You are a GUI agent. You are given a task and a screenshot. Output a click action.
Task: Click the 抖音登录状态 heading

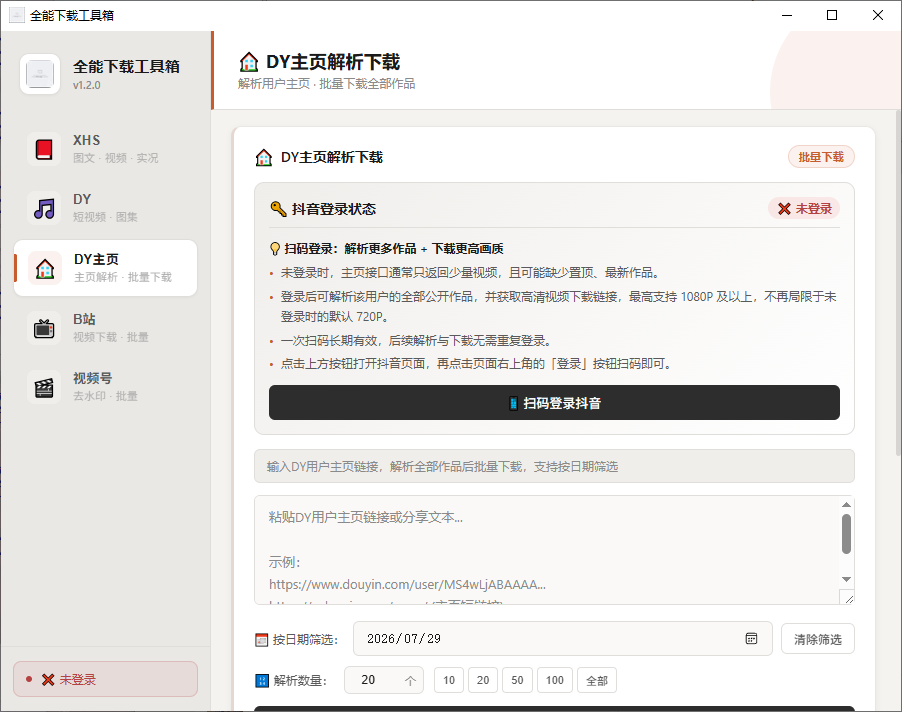point(334,209)
